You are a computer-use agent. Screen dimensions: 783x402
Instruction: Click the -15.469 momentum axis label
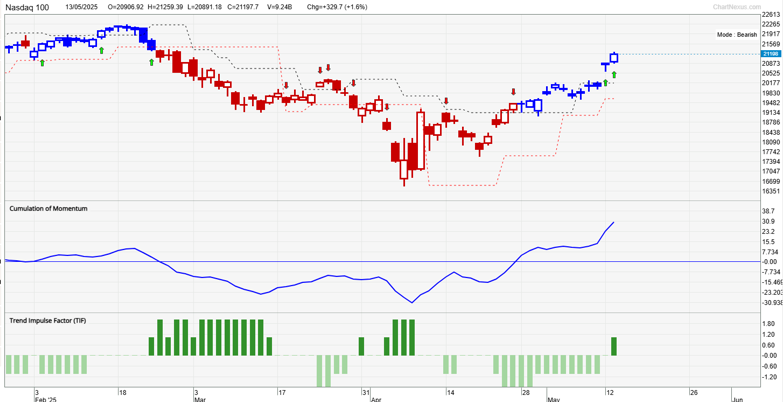772,283
